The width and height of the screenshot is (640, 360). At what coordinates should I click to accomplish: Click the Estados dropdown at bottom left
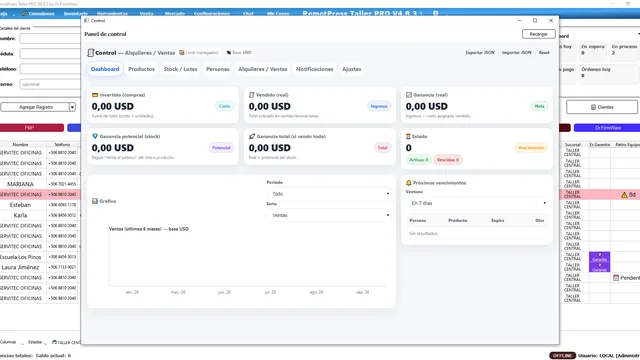(36, 342)
